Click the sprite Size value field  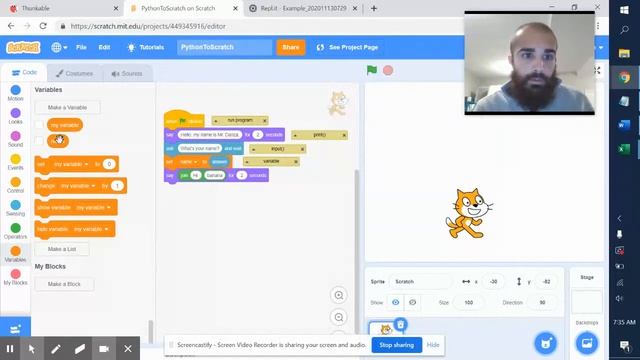[469, 302]
